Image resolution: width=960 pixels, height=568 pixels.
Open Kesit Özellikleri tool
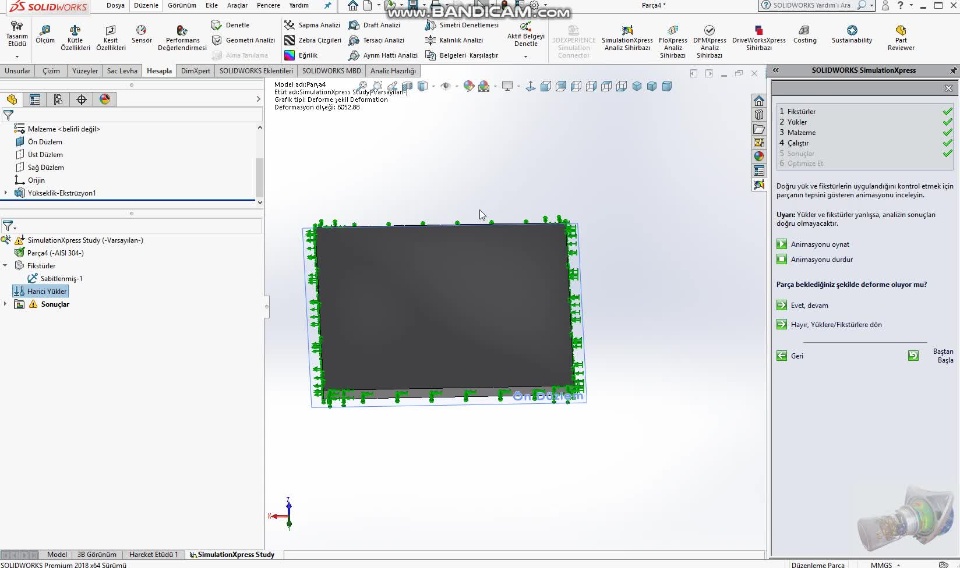(x=111, y=37)
